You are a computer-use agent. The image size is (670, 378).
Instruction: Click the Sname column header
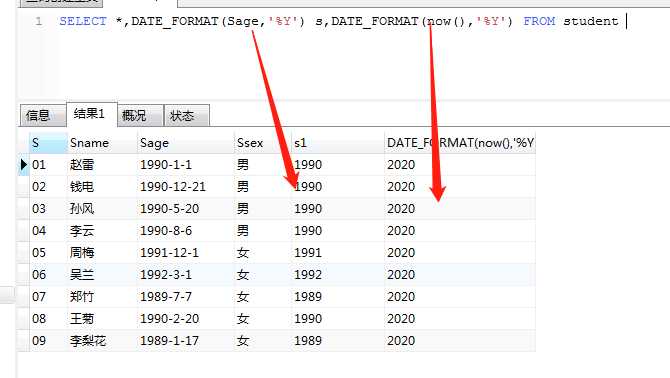coord(102,143)
